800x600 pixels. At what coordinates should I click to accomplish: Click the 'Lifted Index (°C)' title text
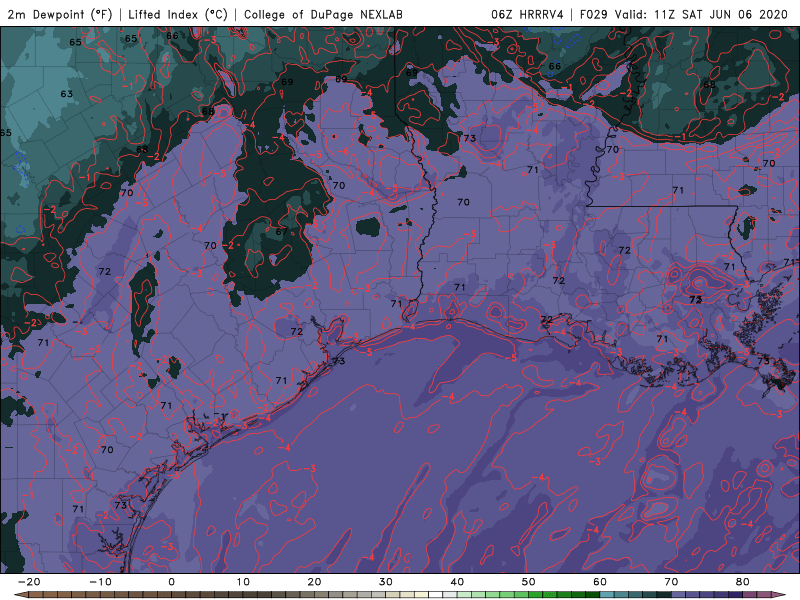178,14
